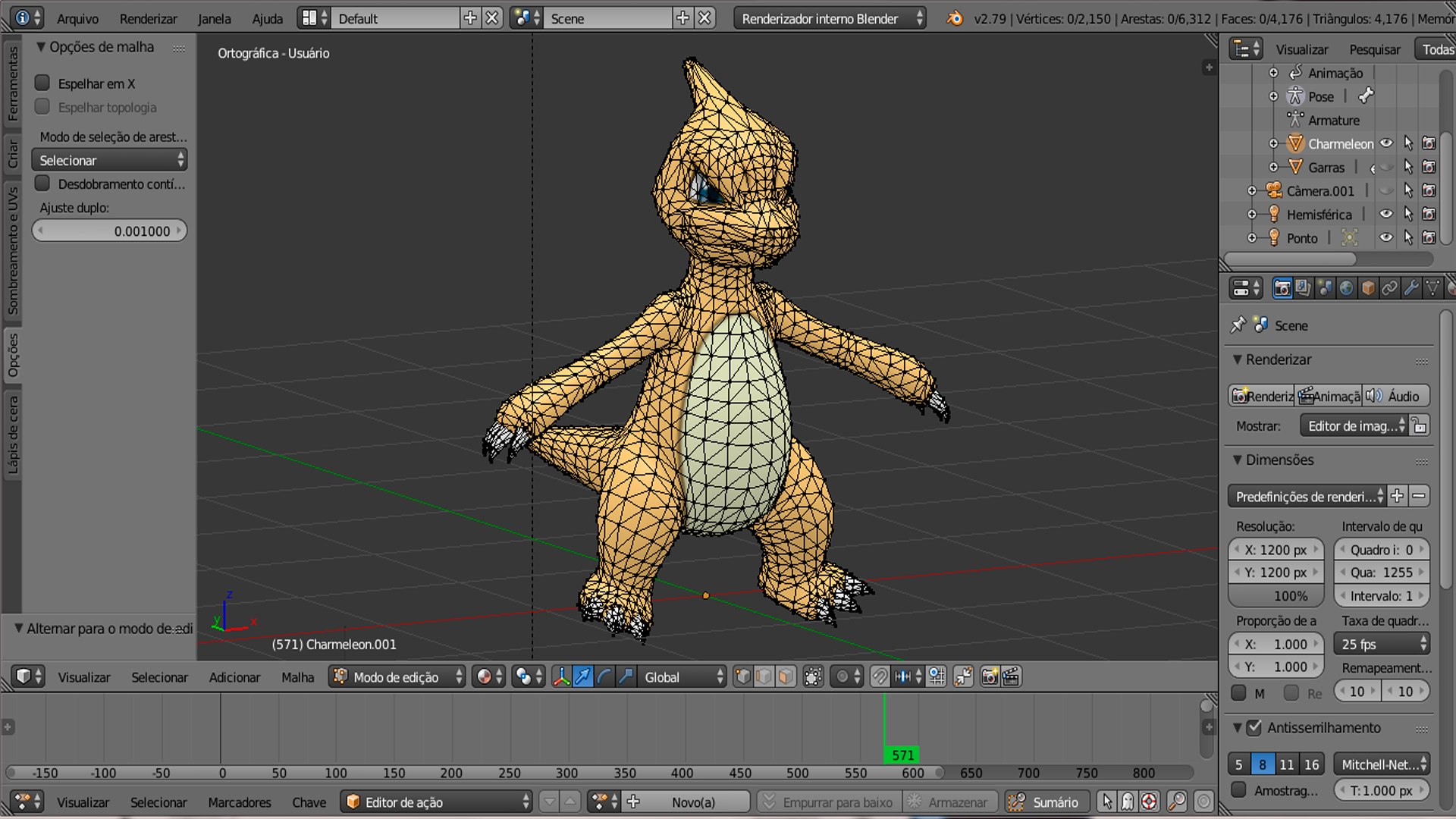Open the Malha menu in 3D view
Screen dimensions: 1456x819
coord(297,677)
